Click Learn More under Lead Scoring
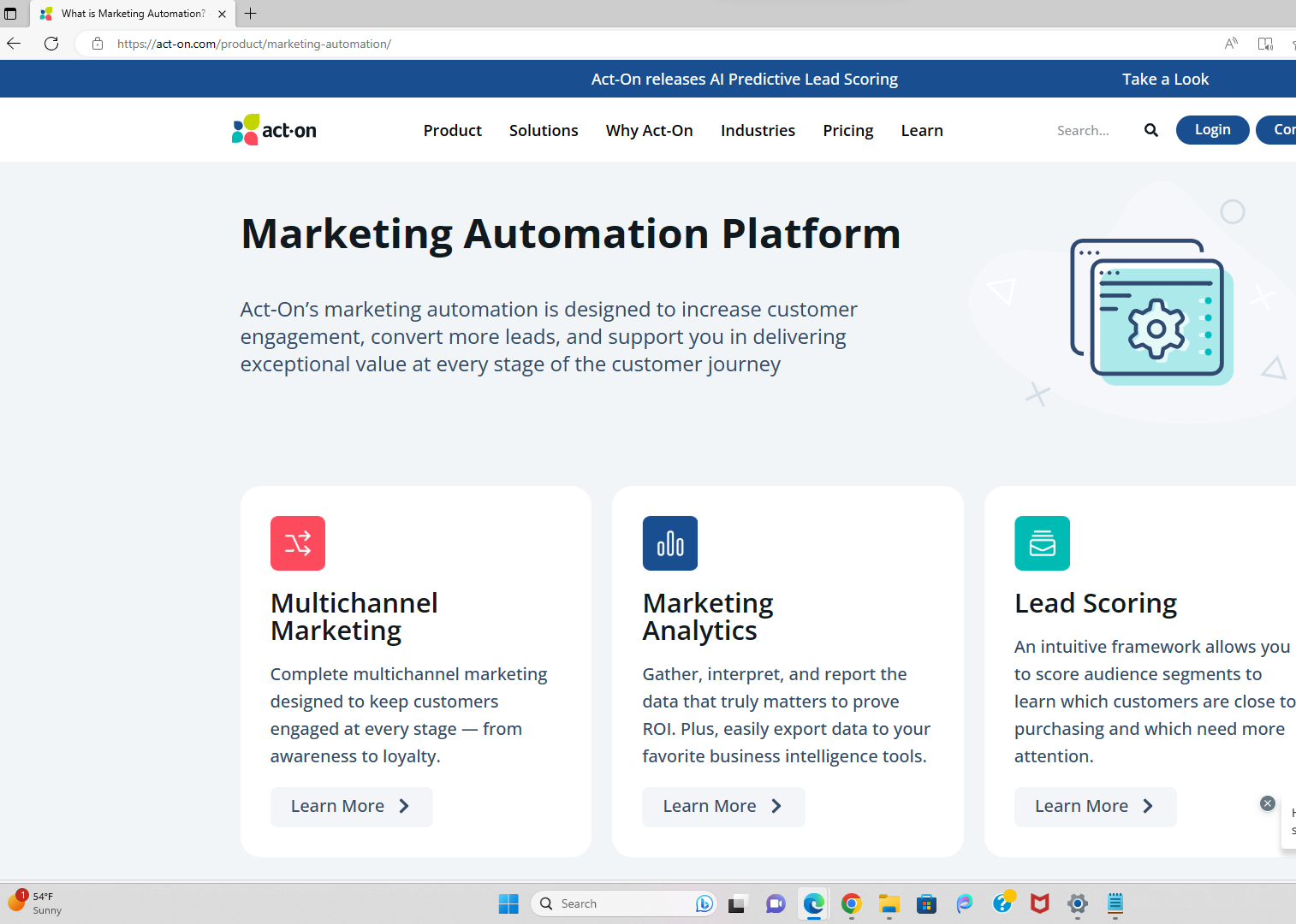 tap(1096, 807)
